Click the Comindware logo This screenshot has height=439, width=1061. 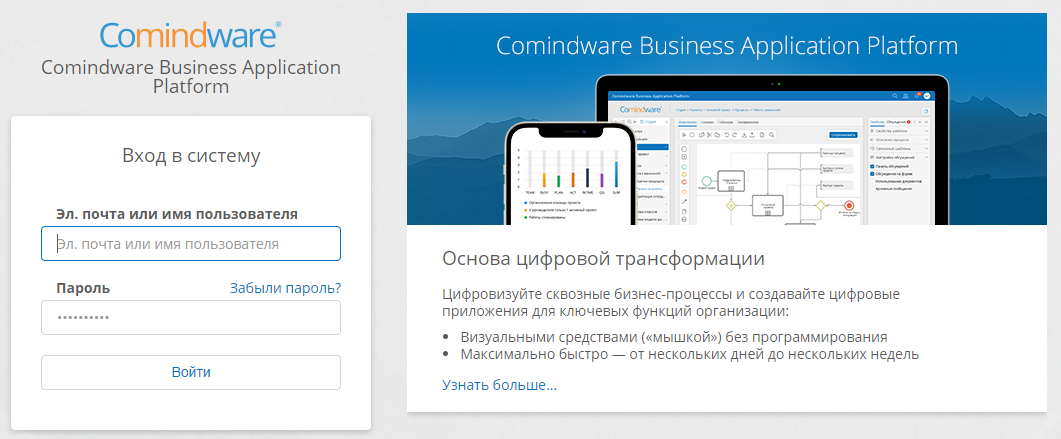coord(191,34)
